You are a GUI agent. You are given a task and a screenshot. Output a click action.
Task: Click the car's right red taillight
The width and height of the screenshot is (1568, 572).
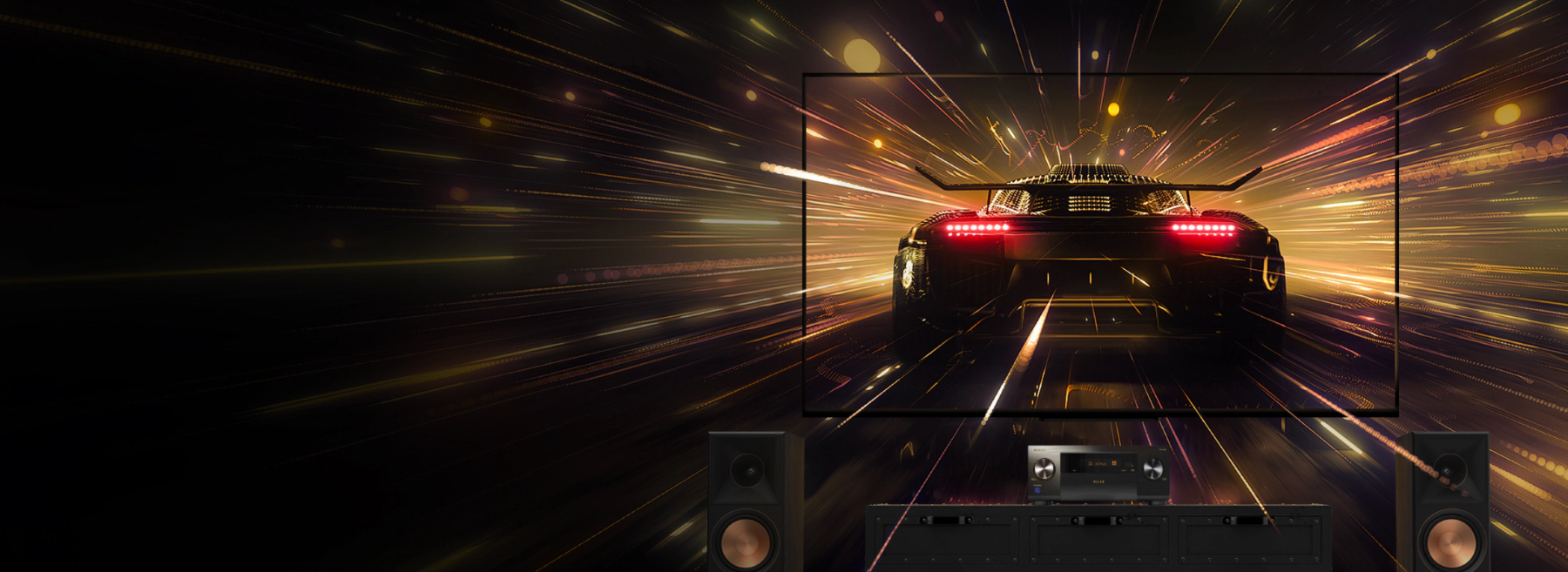(x=1203, y=228)
